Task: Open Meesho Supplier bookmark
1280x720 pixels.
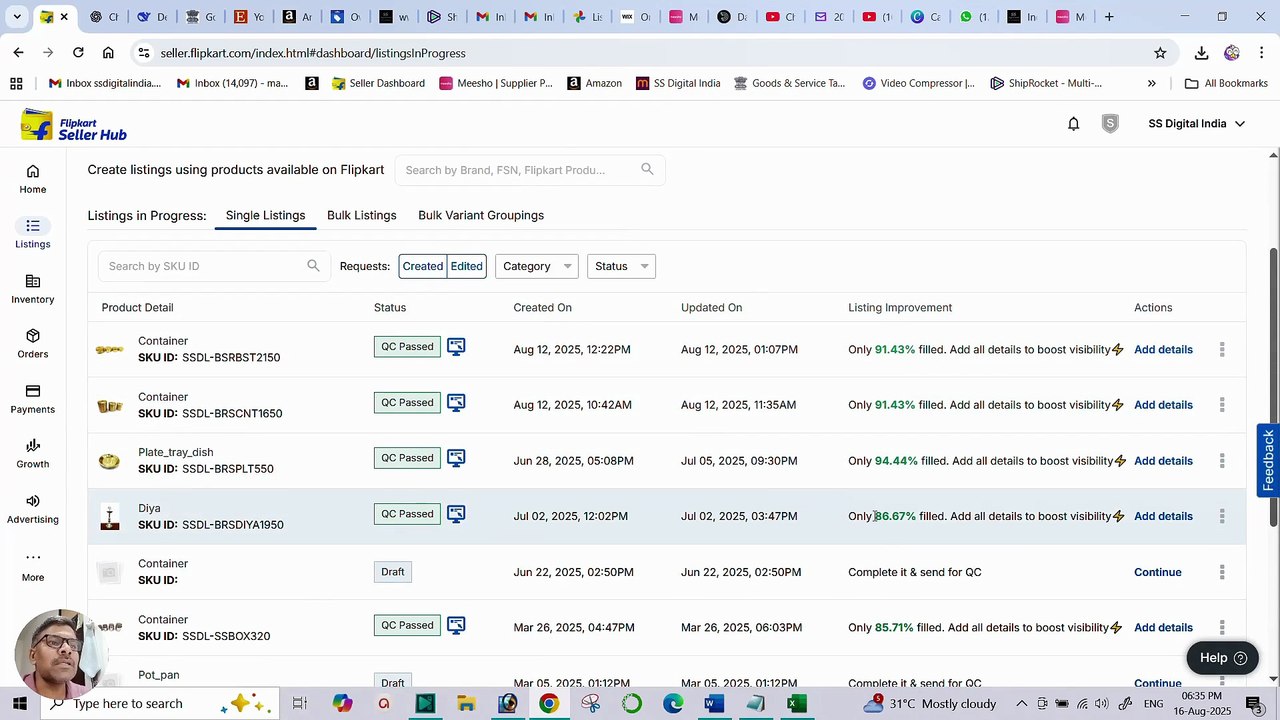Action: (496, 83)
